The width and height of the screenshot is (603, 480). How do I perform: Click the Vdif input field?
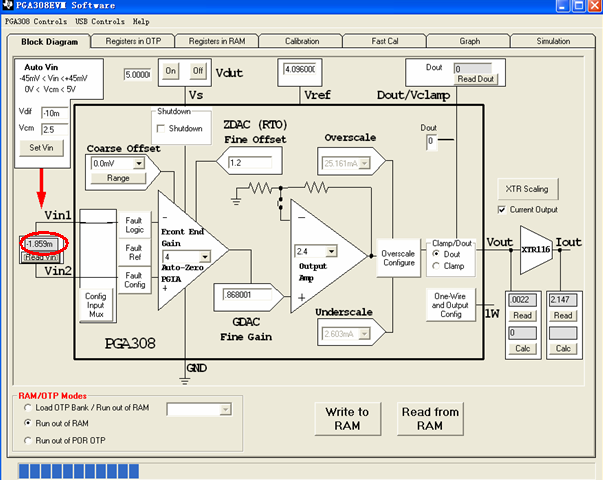(54, 113)
